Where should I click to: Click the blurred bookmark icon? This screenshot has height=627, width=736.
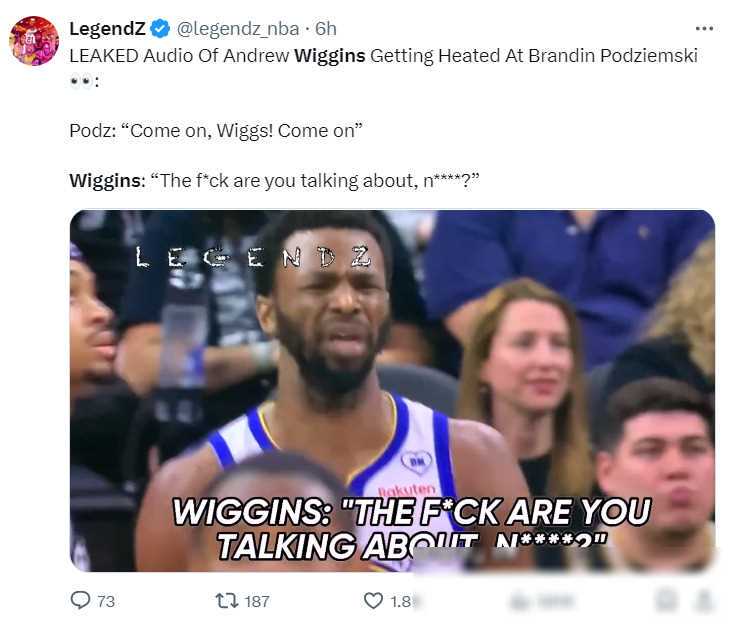[666, 600]
